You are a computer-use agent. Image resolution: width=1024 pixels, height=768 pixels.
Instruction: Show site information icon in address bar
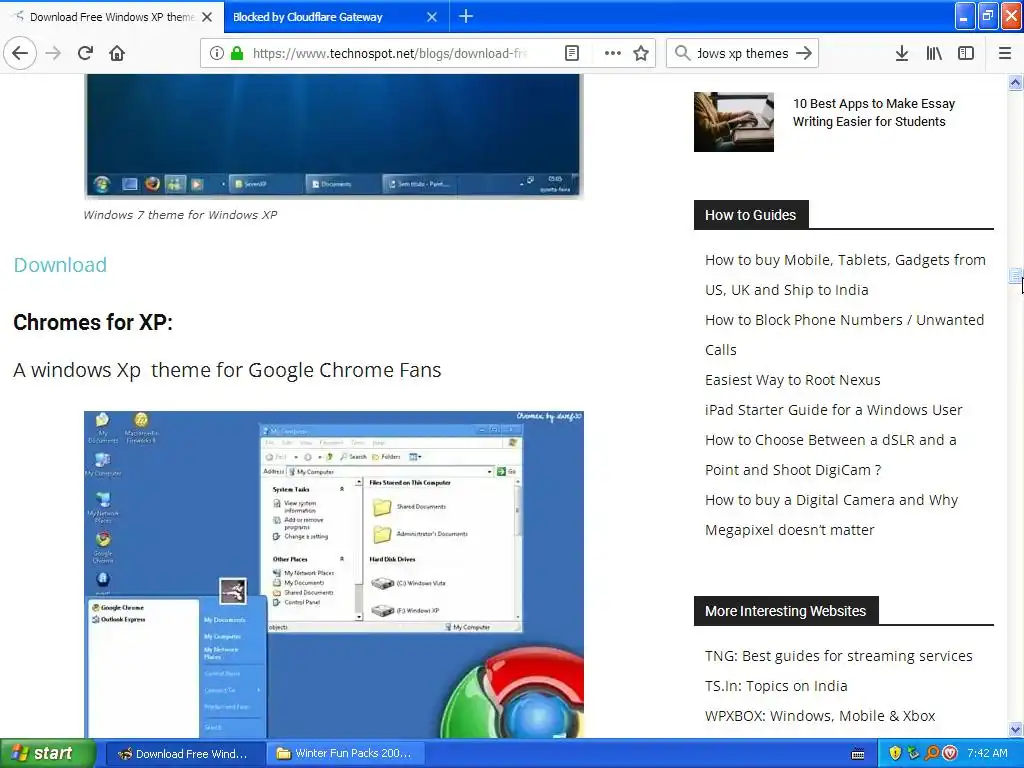pos(217,53)
